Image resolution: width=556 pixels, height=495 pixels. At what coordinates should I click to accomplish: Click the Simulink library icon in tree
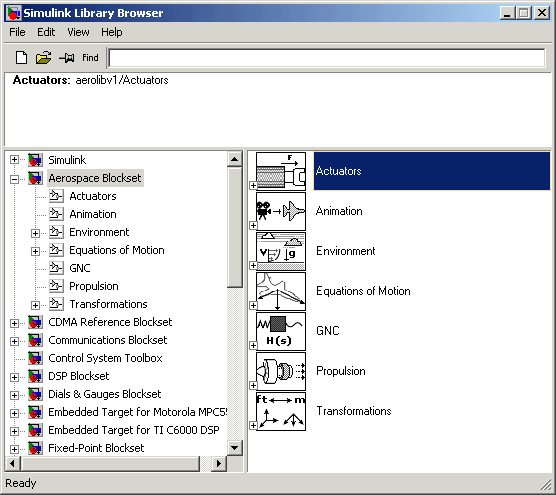(x=35, y=160)
